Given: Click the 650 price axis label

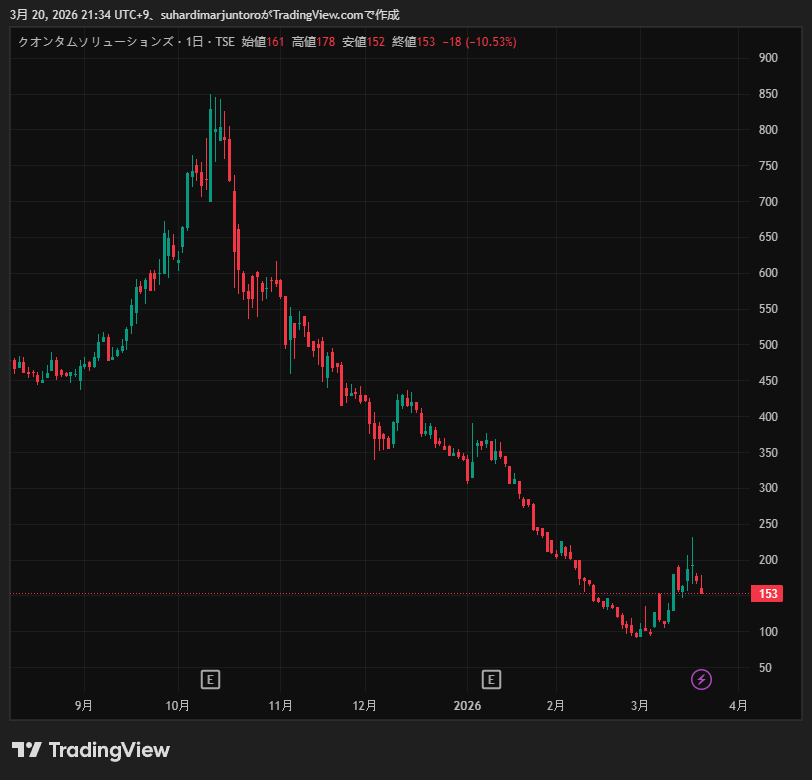Looking at the screenshot, I should [768, 237].
